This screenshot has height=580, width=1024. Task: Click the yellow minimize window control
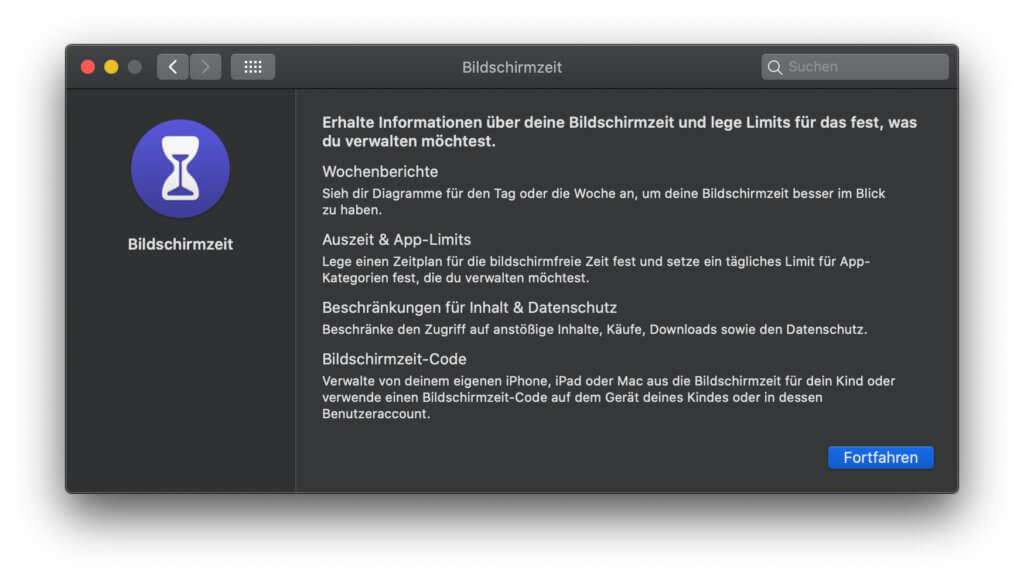[111, 64]
